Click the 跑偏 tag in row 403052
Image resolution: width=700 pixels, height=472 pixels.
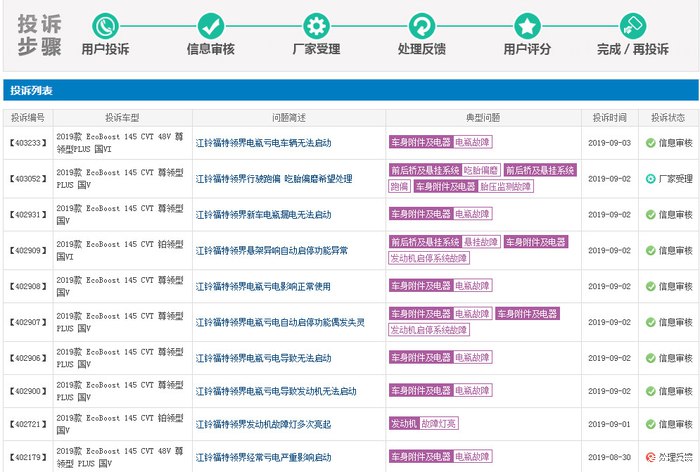(x=399, y=186)
